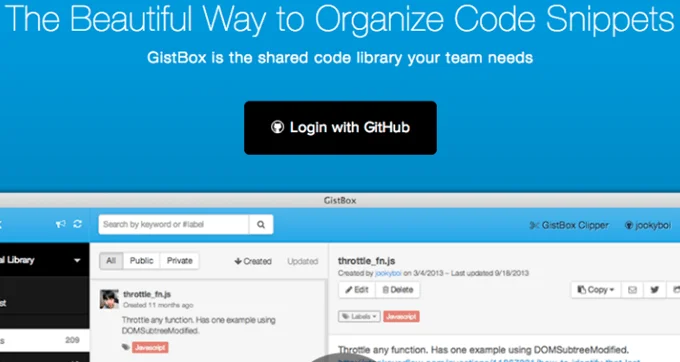Image resolution: width=680 pixels, height=362 pixels.
Task: Sort gists by Created
Action: pyautogui.click(x=253, y=261)
